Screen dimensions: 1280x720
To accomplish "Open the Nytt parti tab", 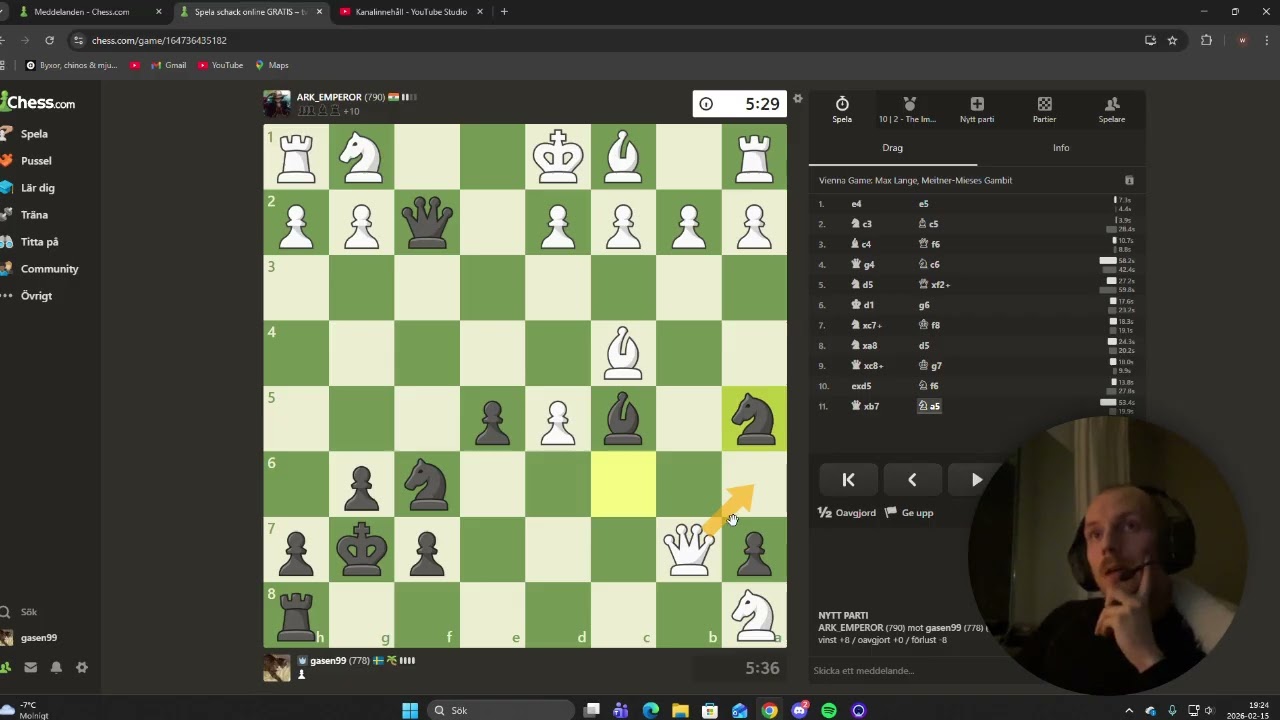I will (x=977, y=110).
